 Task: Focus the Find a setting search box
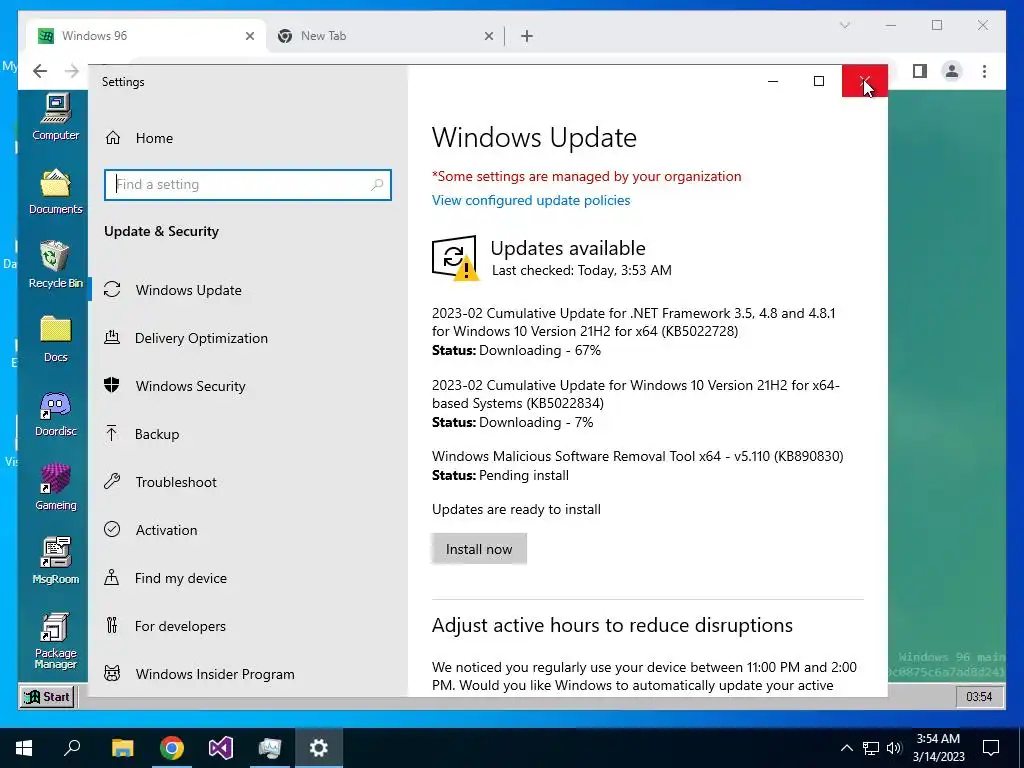[x=248, y=185]
